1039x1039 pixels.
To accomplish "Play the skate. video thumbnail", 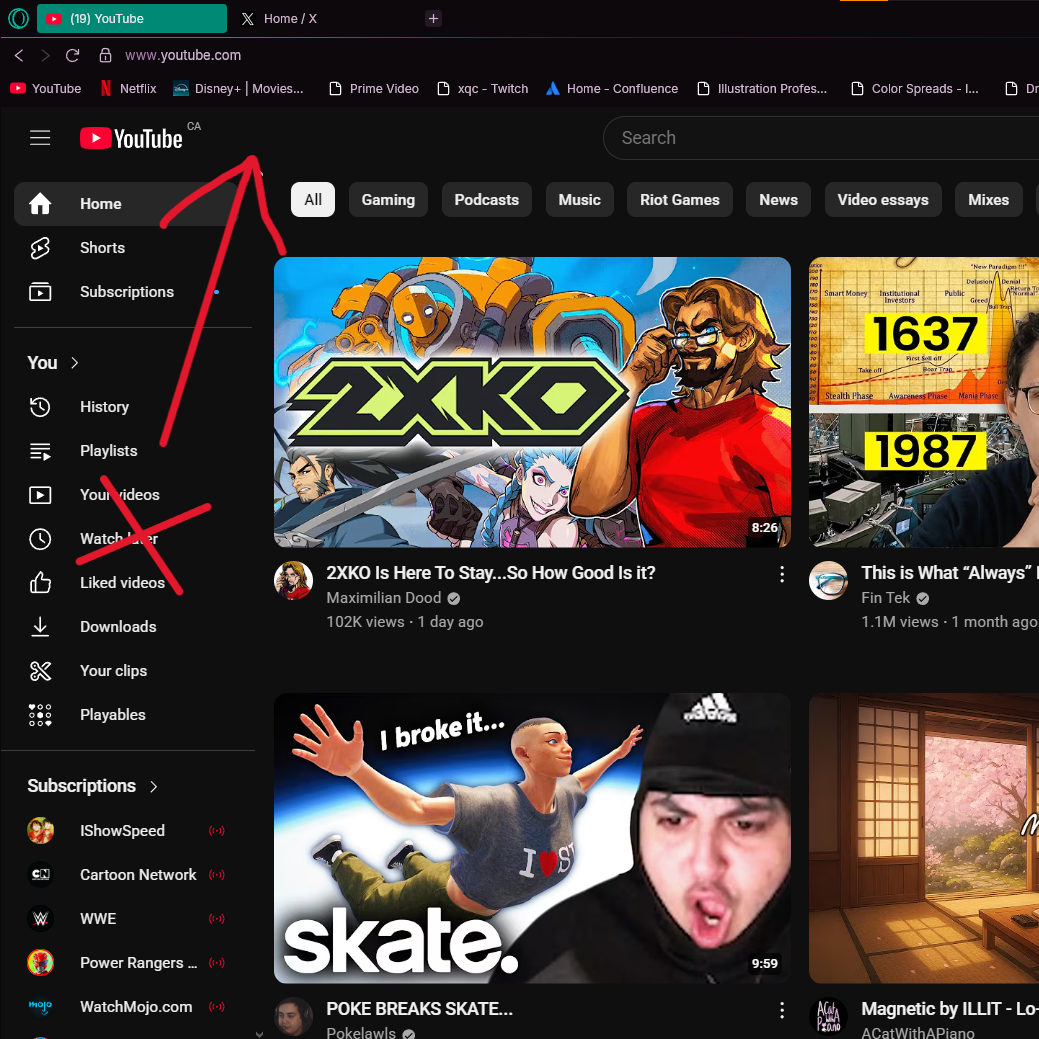I will click(532, 838).
